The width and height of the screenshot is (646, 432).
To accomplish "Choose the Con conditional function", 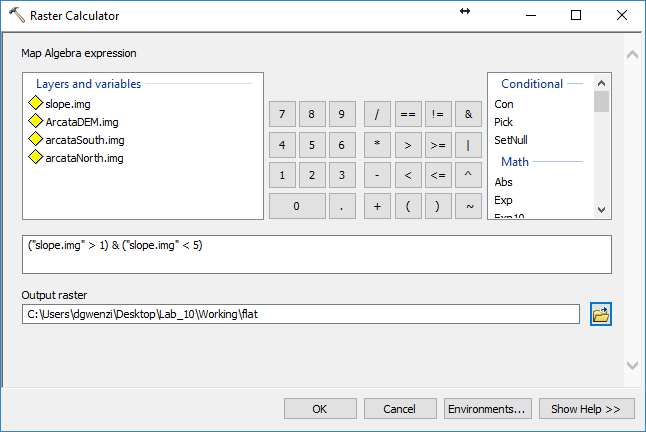I will [x=504, y=104].
